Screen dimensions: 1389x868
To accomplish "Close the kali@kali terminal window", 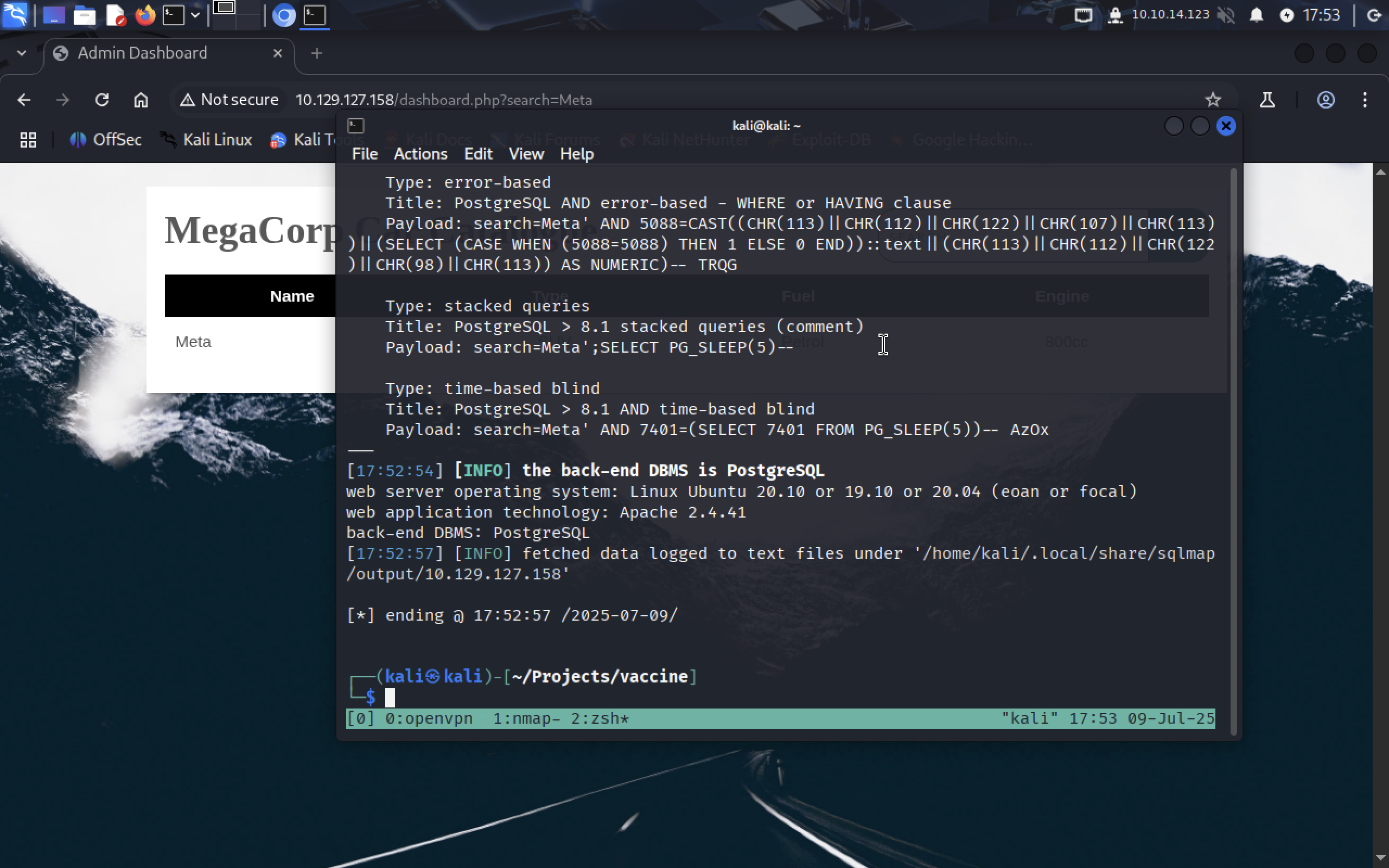I will [x=1226, y=126].
